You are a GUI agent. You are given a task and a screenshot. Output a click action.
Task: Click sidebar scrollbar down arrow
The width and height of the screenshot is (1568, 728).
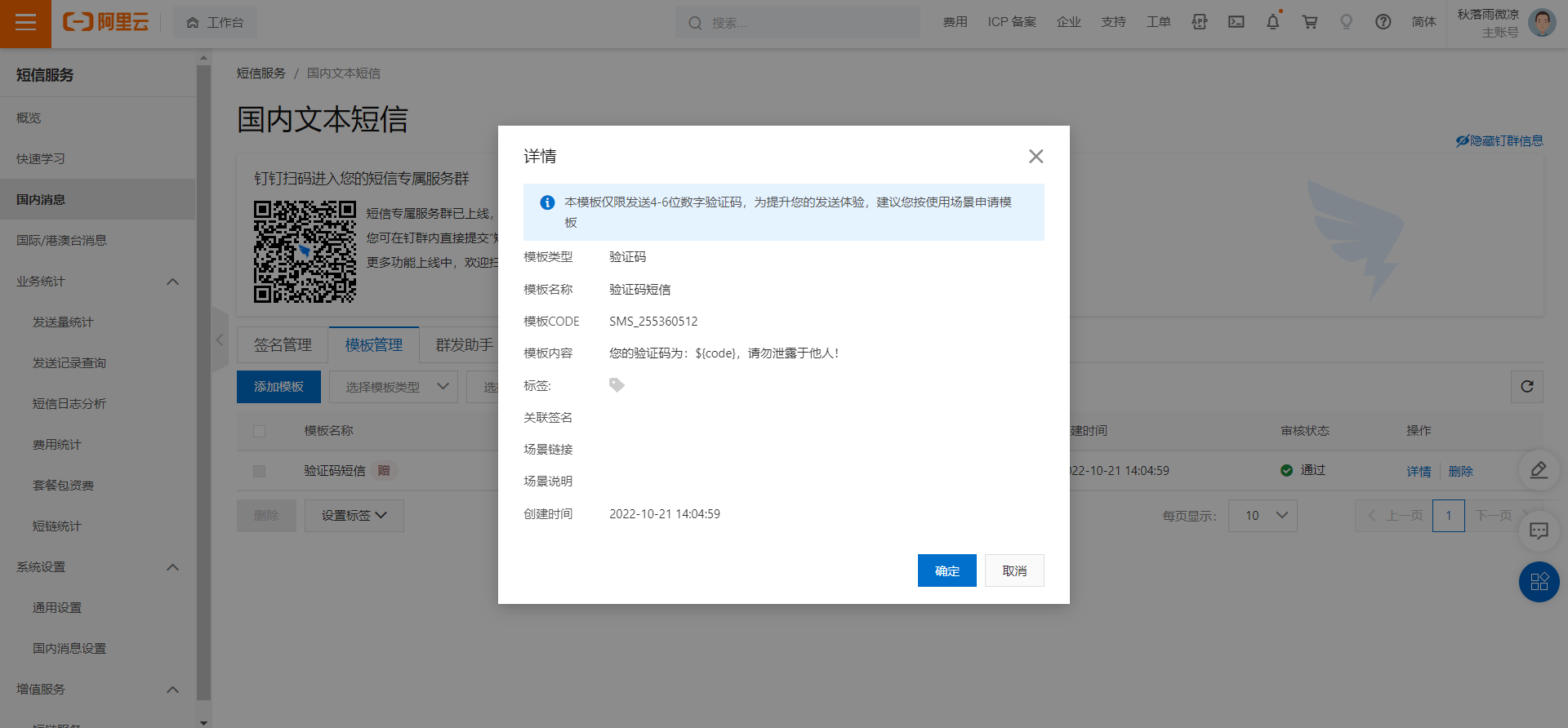(x=203, y=722)
